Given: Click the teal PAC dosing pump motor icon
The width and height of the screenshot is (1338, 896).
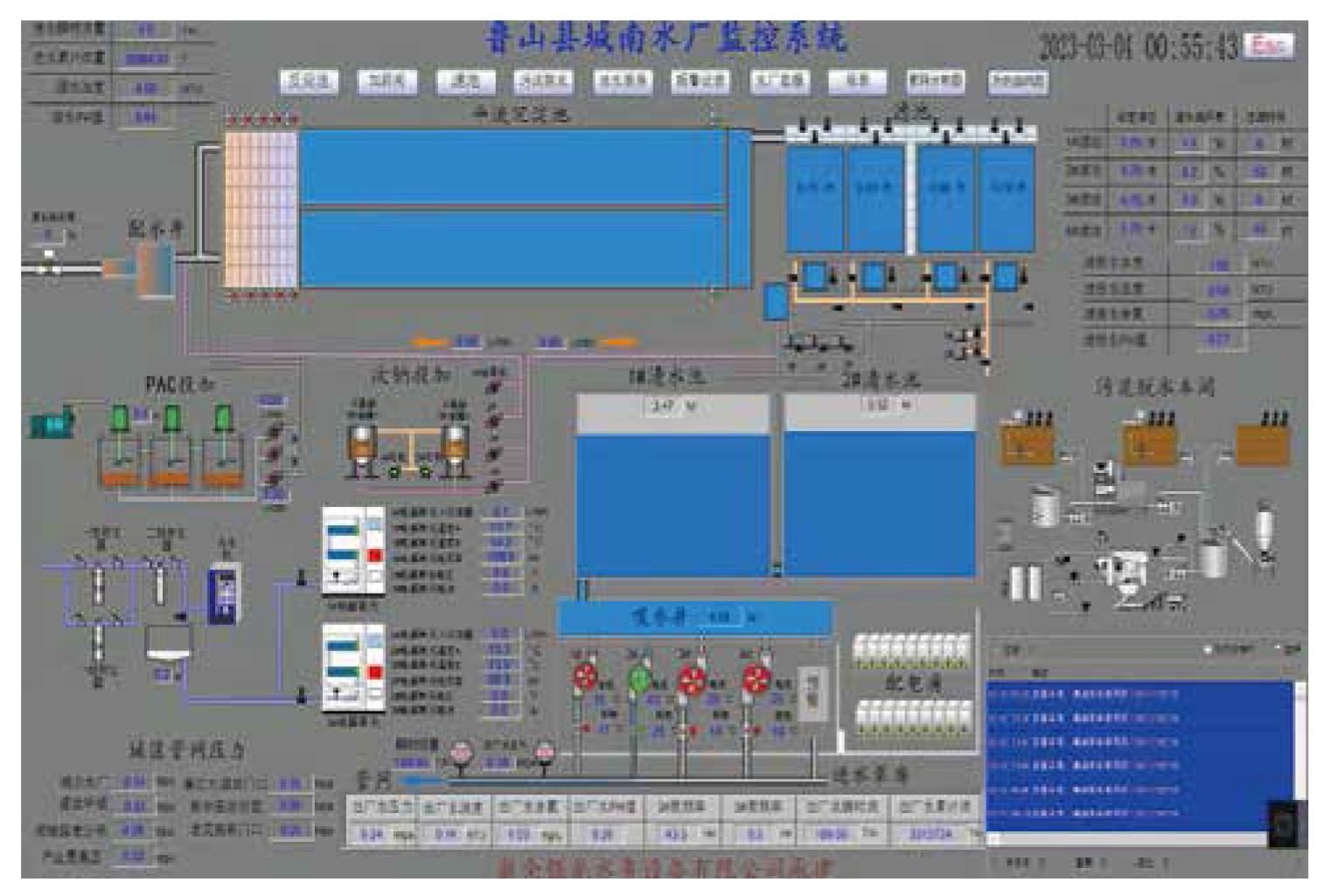Looking at the screenshot, I should pos(52,424).
